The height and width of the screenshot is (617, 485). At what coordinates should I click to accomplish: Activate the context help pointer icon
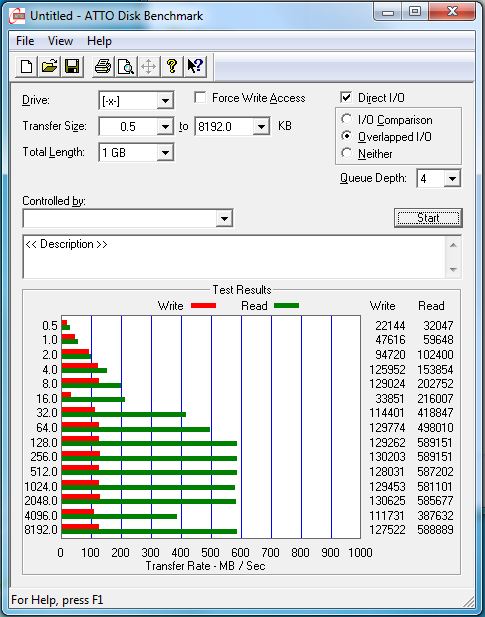tap(195, 66)
